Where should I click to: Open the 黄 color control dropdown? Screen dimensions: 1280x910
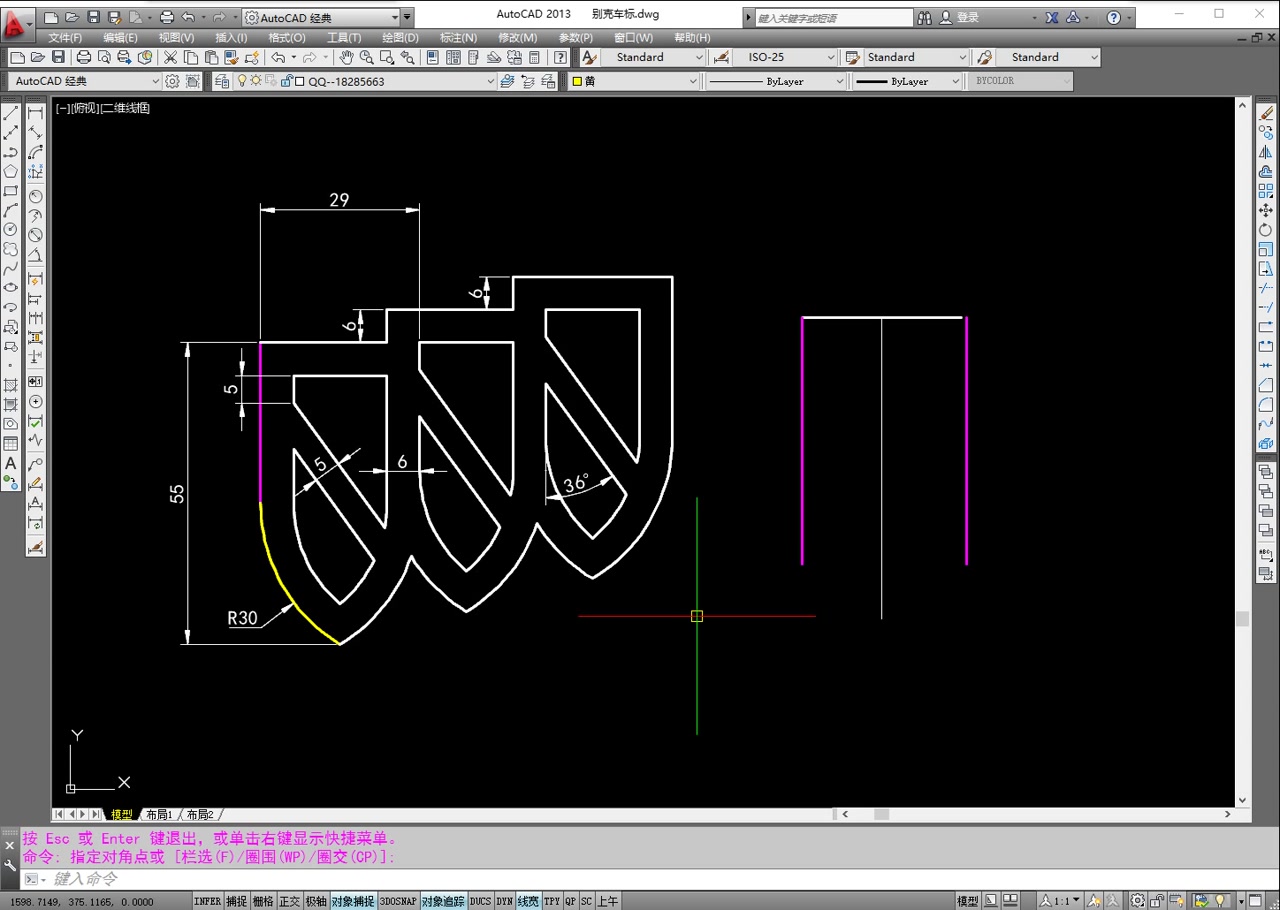click(x=634, y=81)
